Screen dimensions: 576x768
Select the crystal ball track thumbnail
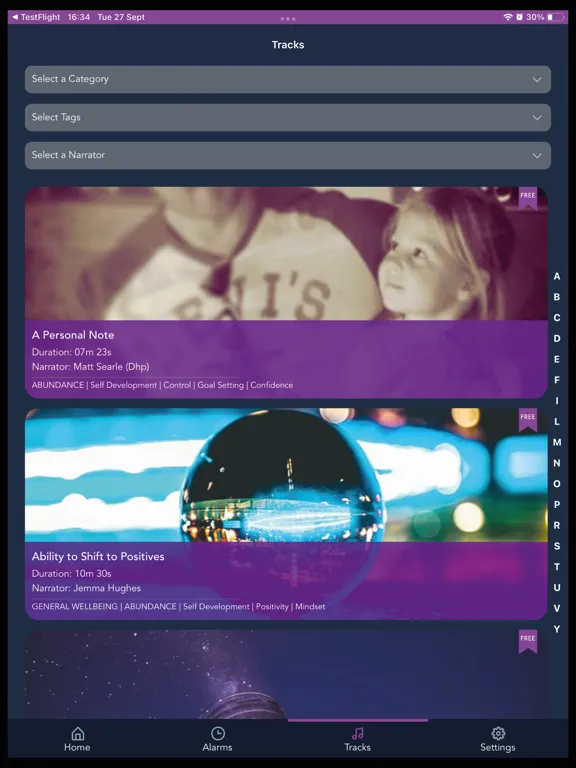click(x=287, y=475)
